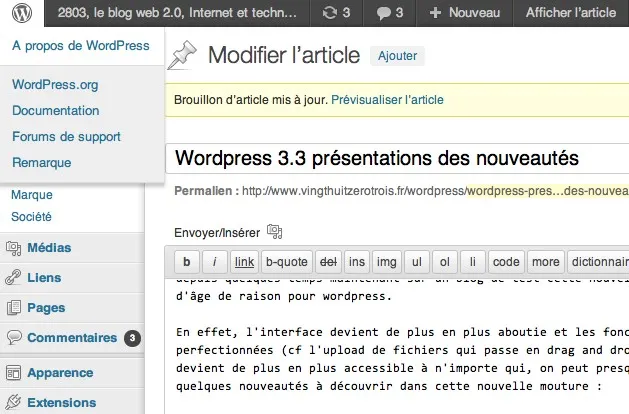Click the Médias sidebar icon

tap(14, 248)
